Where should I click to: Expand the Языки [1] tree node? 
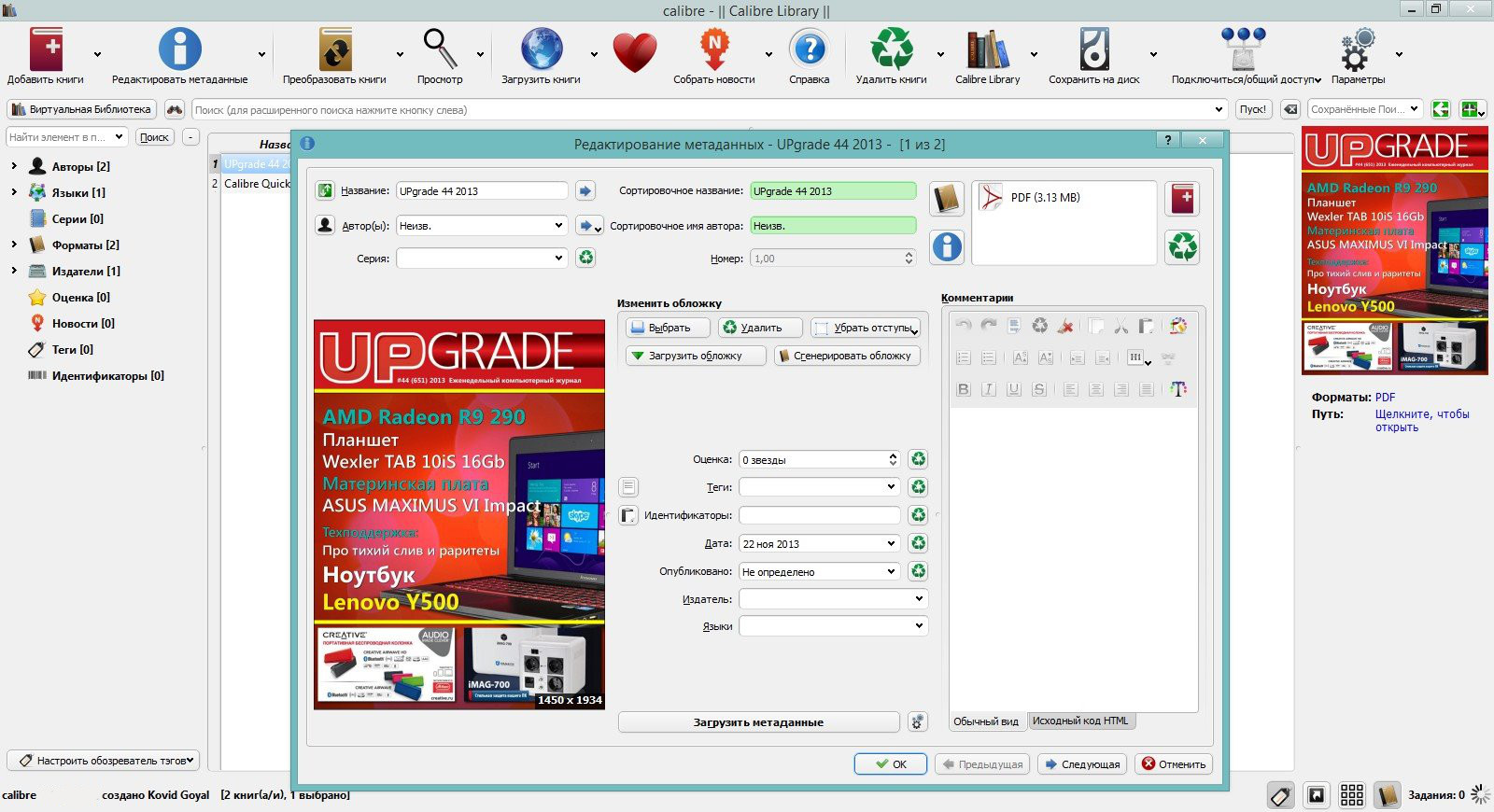click(13, 192)
